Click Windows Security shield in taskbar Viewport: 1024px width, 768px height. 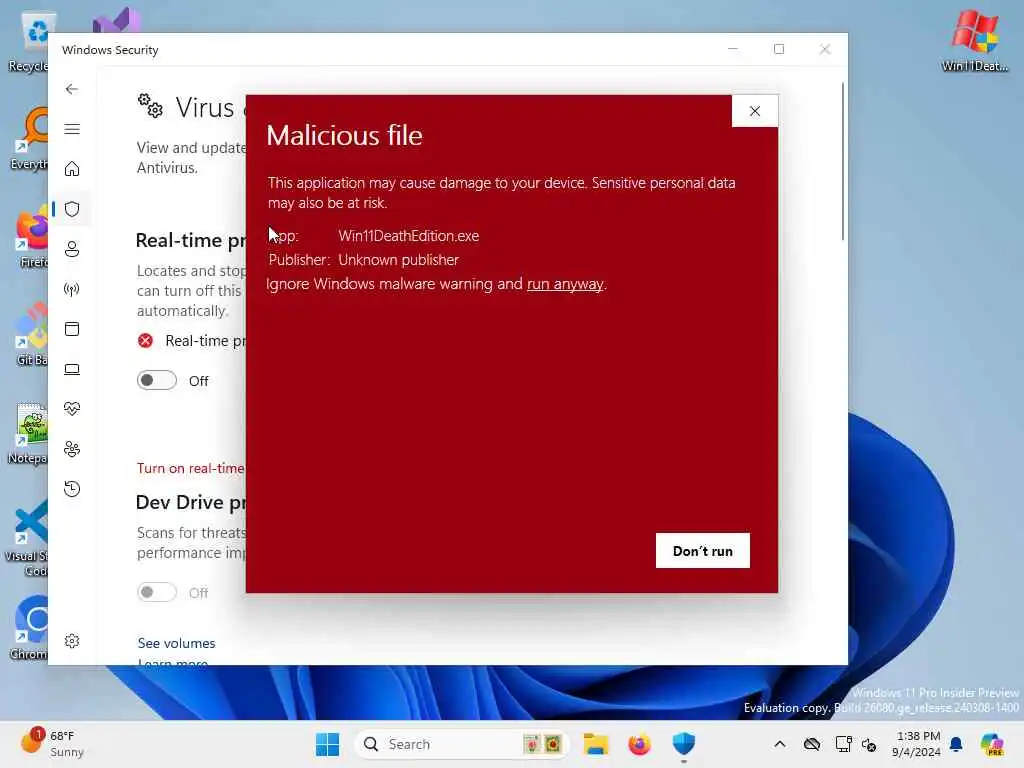pos(684,744)
